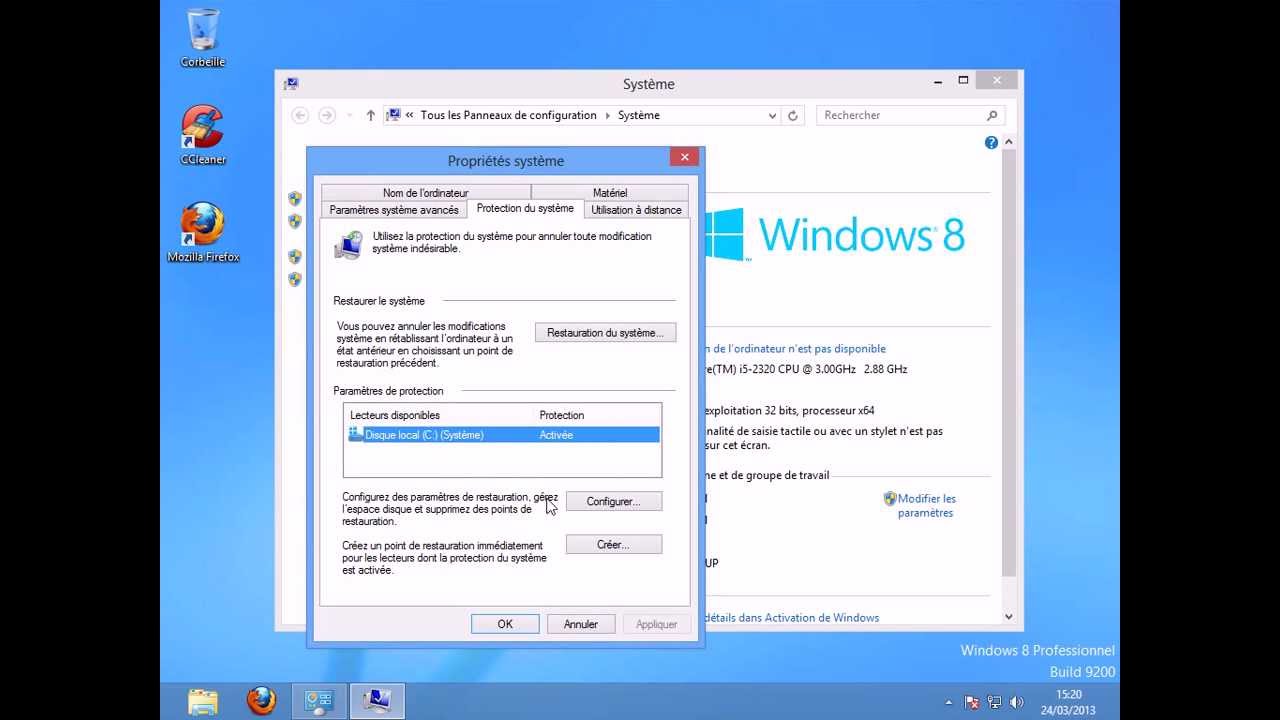Click the Firefox icon in the taskbar
The image size is (1280, 720).
click(261, 701)
